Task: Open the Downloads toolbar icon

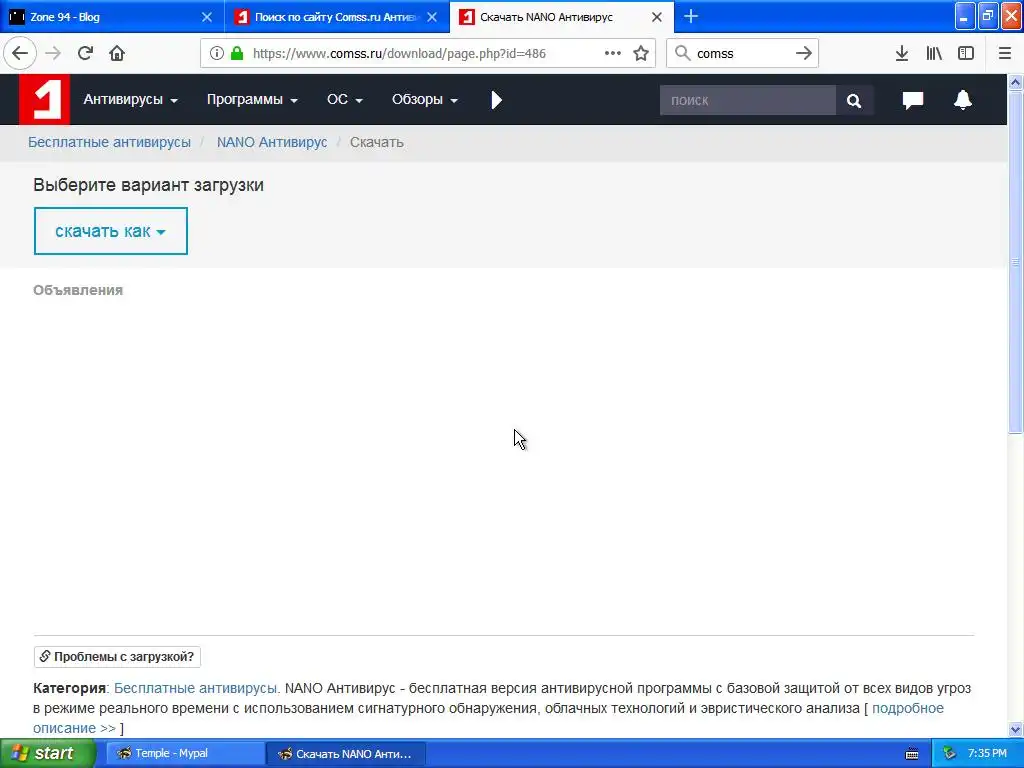Action: click(x=902, y=54)
